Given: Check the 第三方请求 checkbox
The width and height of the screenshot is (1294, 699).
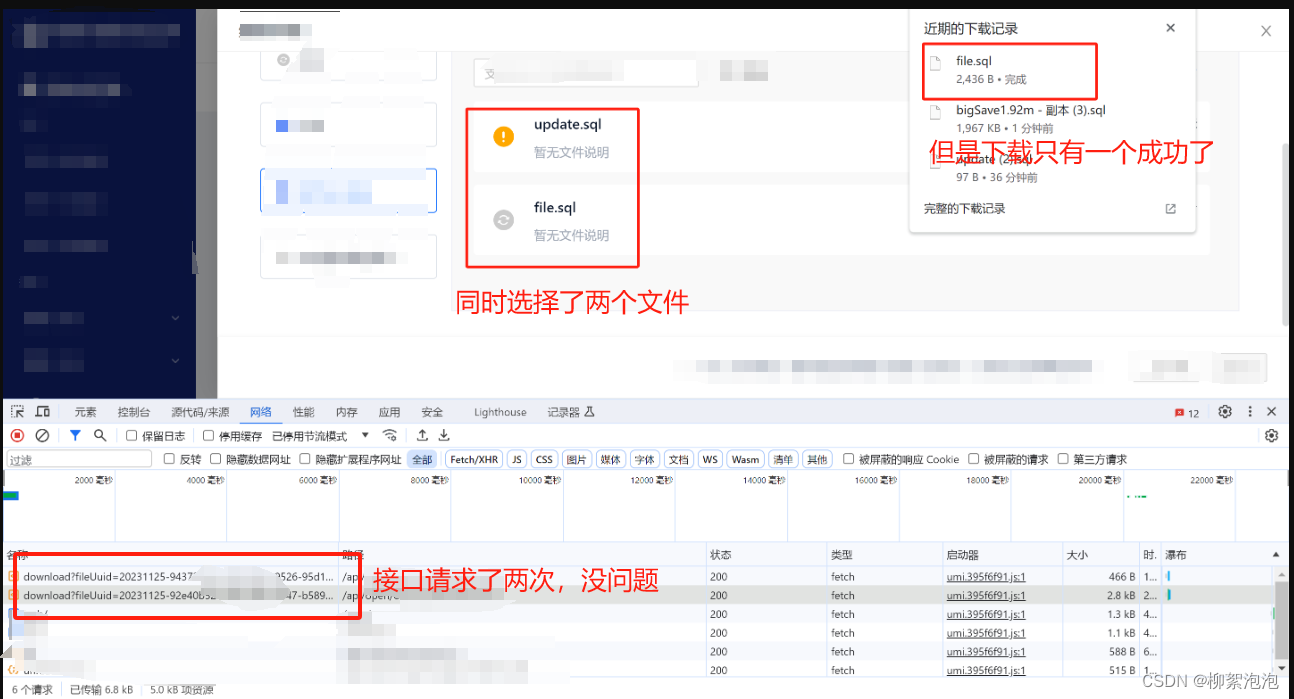Looking at the screenshot, I should click(x=1063, y=460).
